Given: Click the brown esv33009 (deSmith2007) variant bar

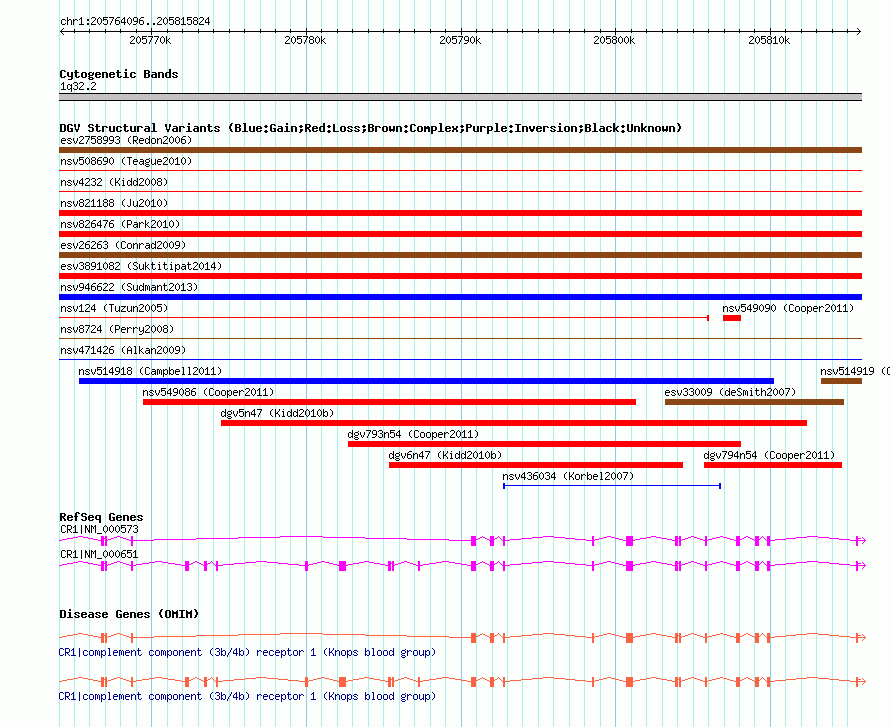Looking at the screenshot, I should (753, 402).
